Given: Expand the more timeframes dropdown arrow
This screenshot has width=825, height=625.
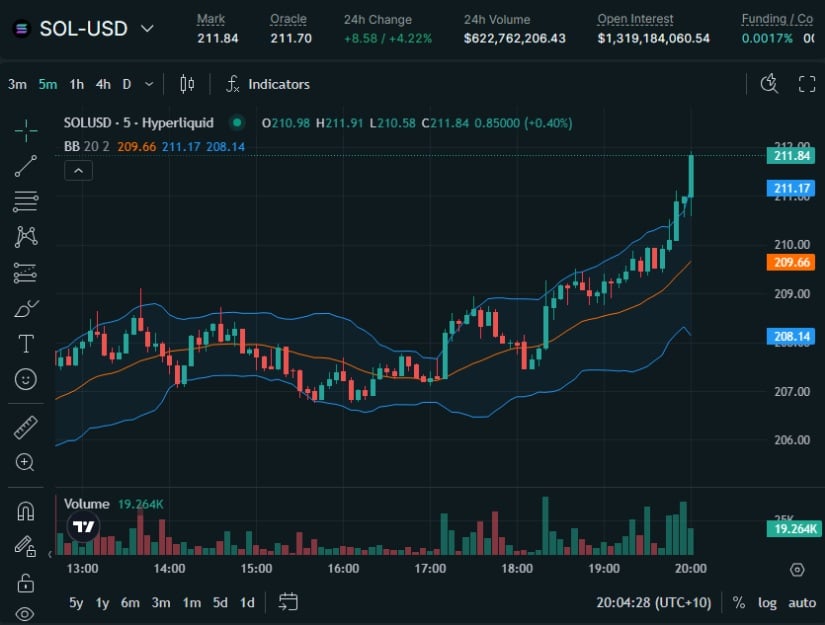Looking at the screenshot, I should pos(149,84).
